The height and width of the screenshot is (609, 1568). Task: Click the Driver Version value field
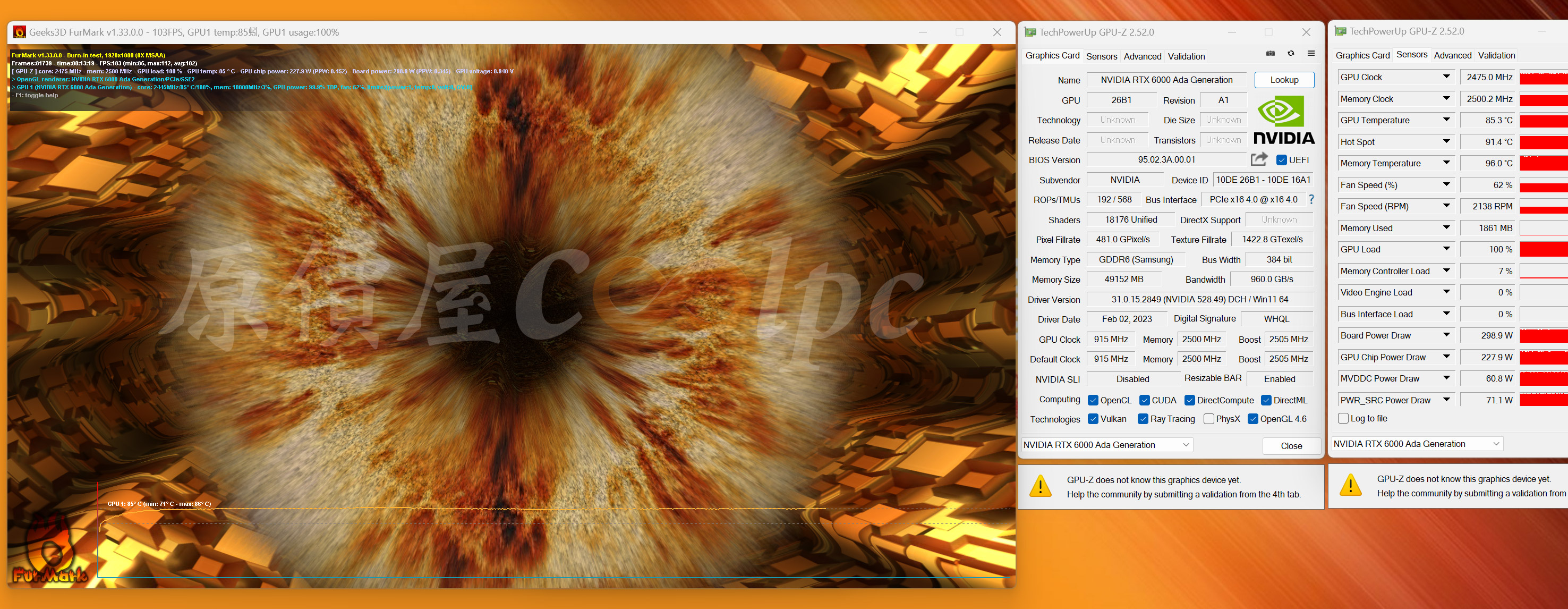pyautogui.click(x=1200, y=299)
